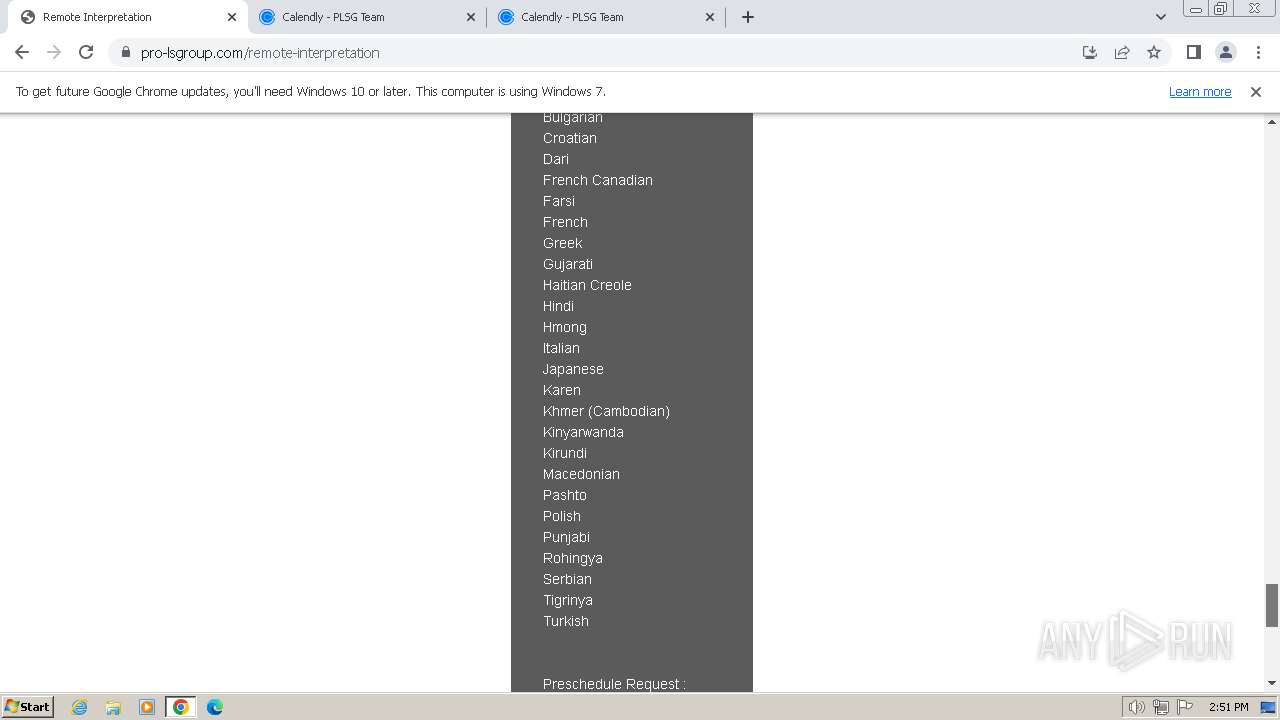The width and height of the screenshot is (1280, 720).
Task: Go forward with the browser arrow
Action: tap(54, 52)
